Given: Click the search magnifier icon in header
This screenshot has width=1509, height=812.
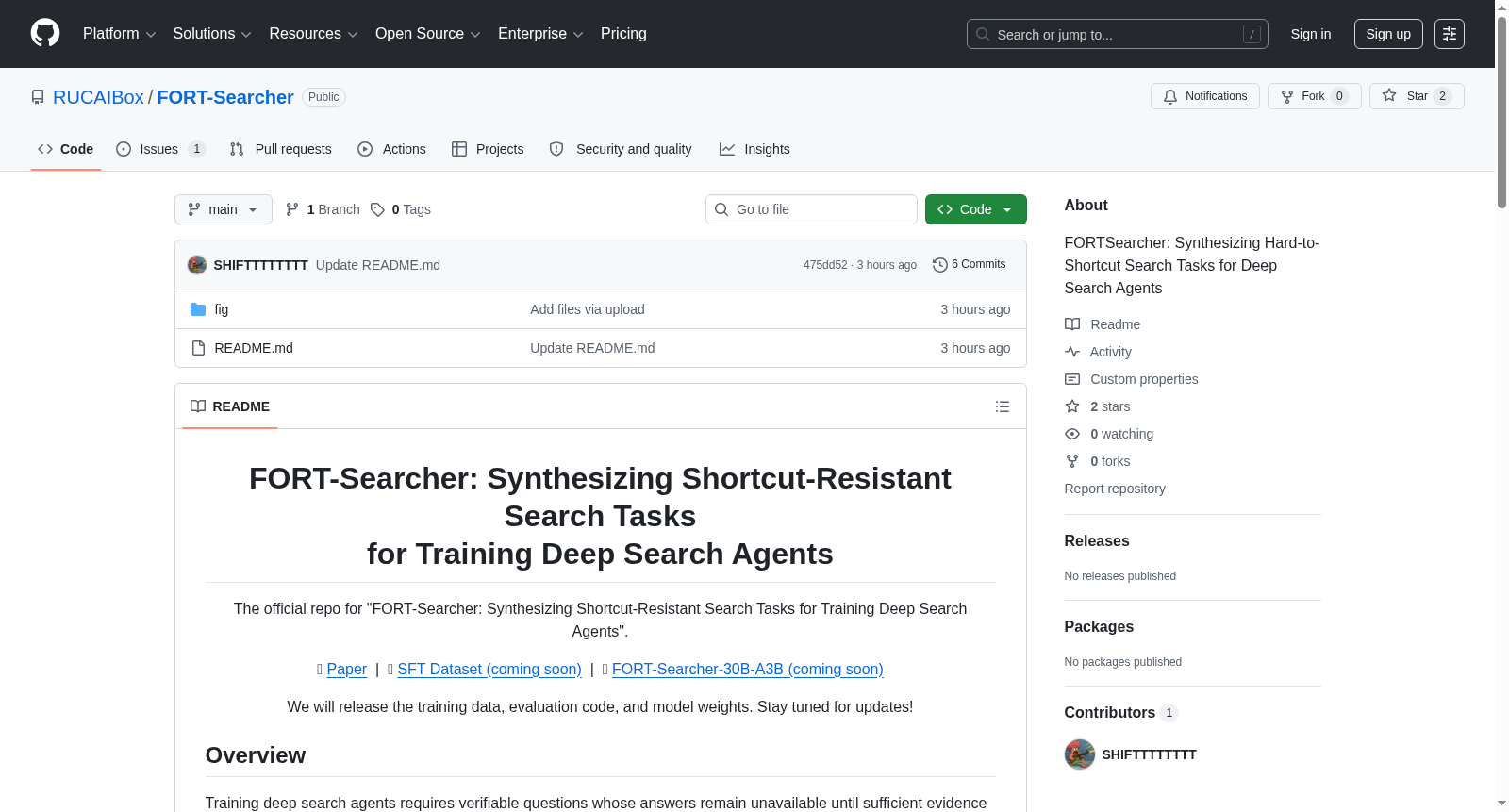Looking at the screenshot, I should point(983,34).
